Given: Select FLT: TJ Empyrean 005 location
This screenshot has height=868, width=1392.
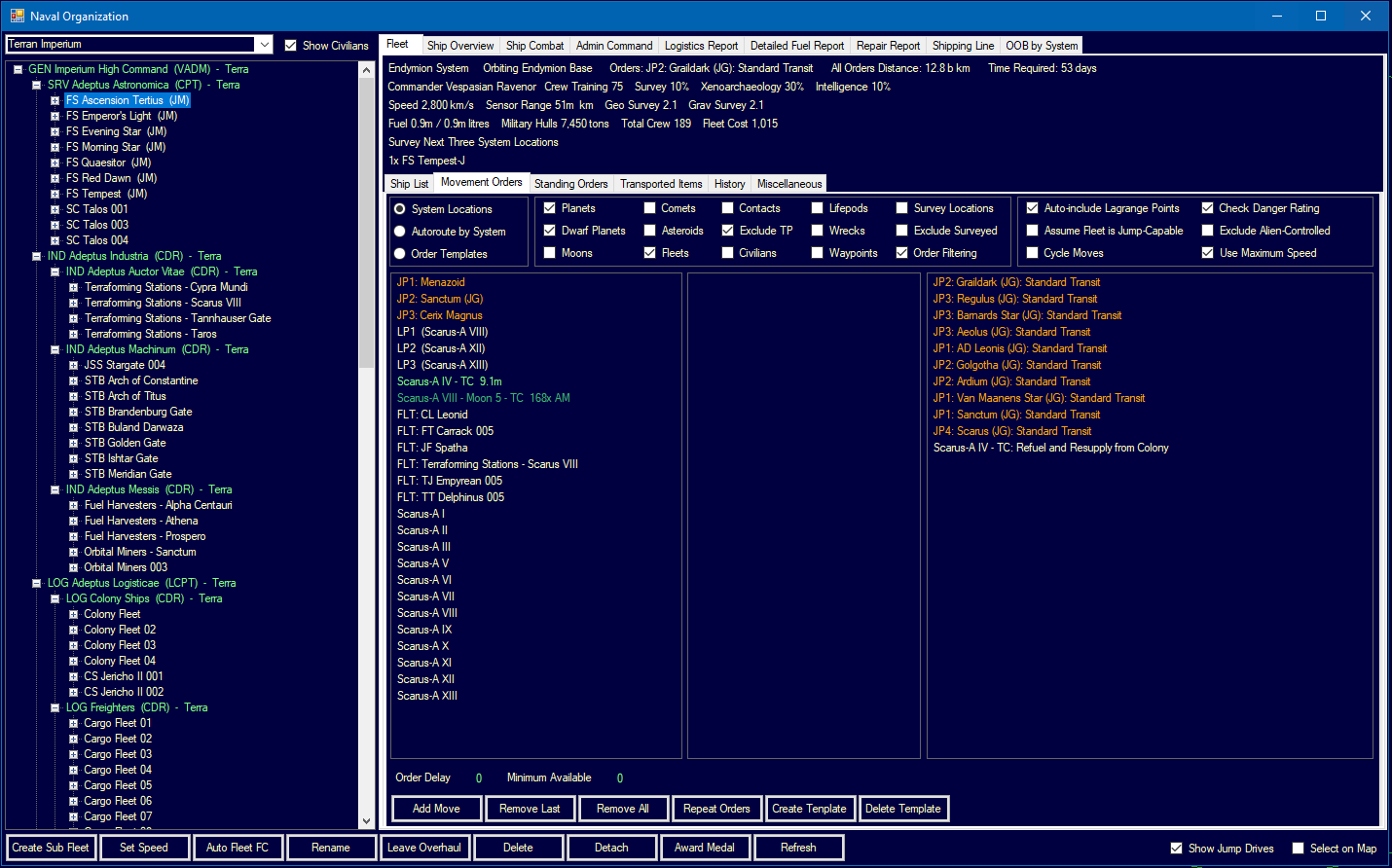Looking at the screenshot, I should tap(450, 481).
